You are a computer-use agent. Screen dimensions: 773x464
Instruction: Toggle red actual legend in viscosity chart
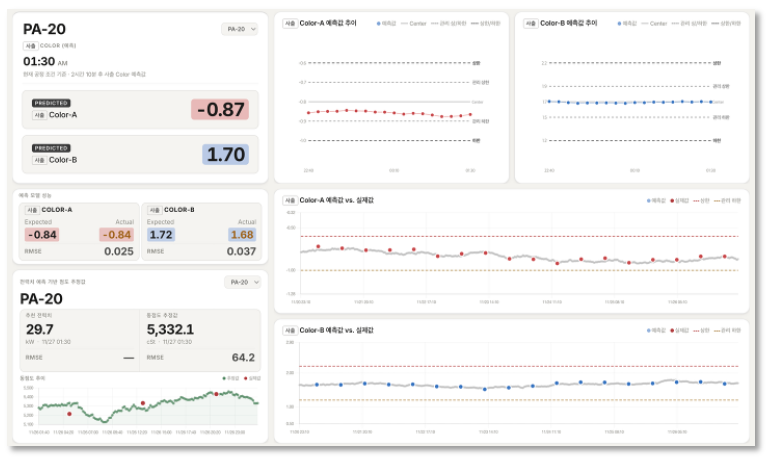click(252, 378)
